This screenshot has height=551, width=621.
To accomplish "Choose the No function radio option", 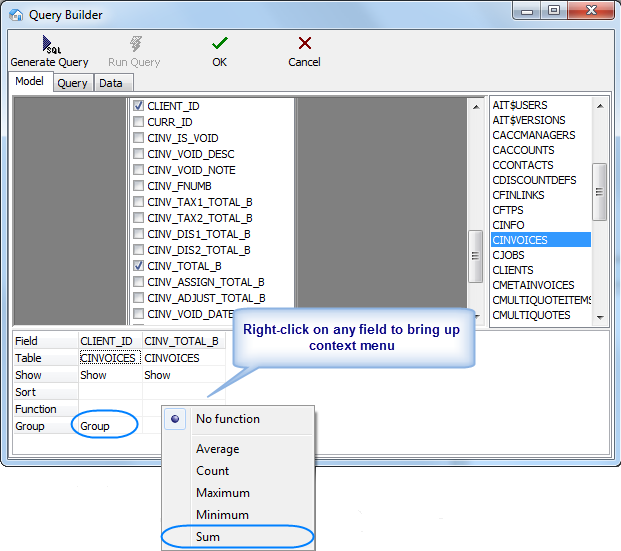I will tap(238, 419).
